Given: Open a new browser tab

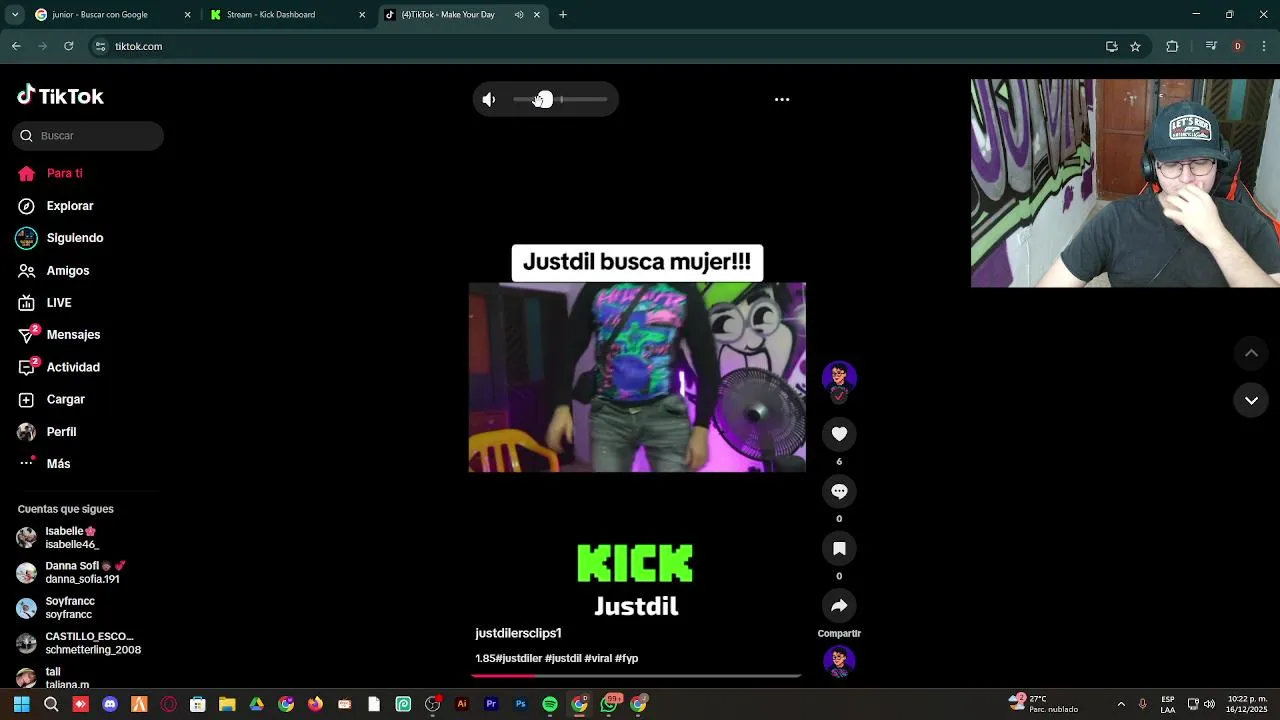Looking at the screenshot, I should point(563,15).
